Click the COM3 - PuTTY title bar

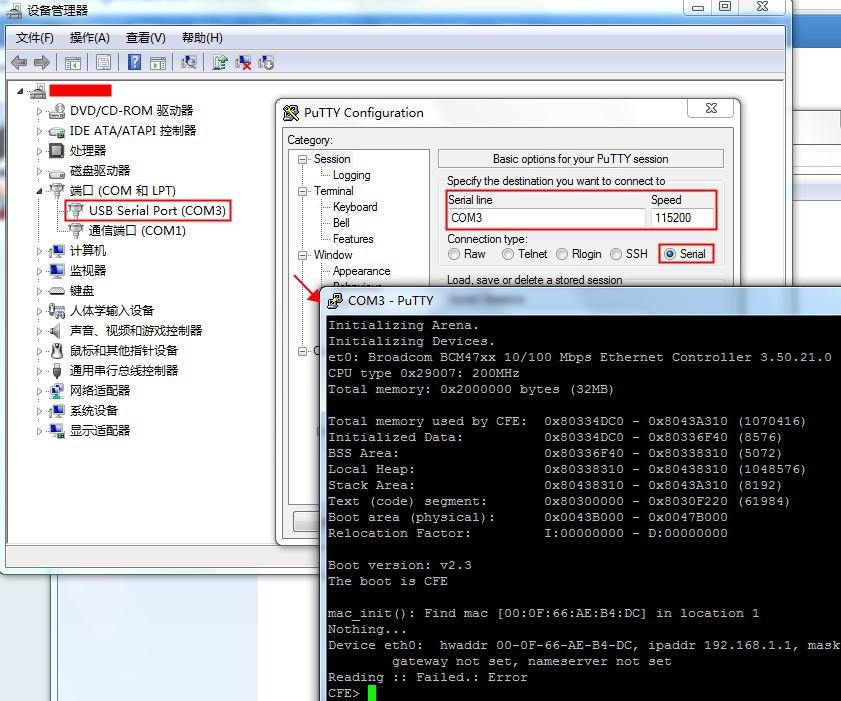pos(582,300)
